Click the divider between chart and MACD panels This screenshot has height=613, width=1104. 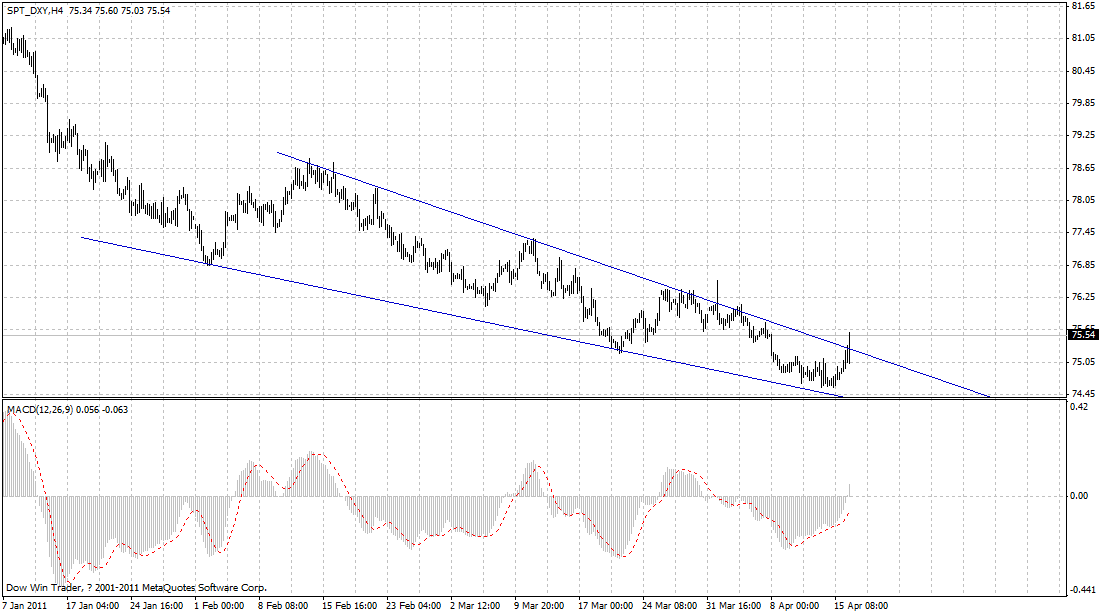550,398
